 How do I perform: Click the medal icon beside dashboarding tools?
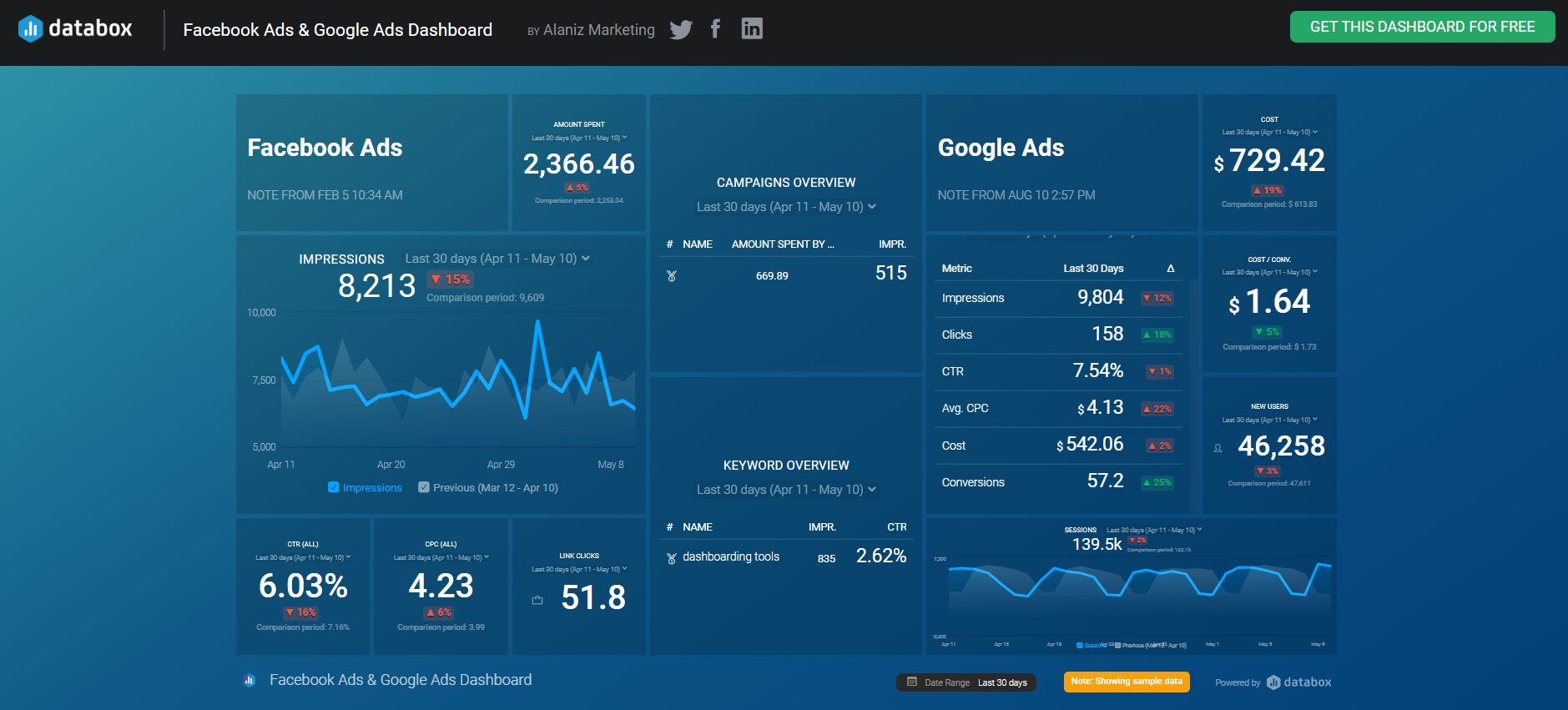[672, 558]
